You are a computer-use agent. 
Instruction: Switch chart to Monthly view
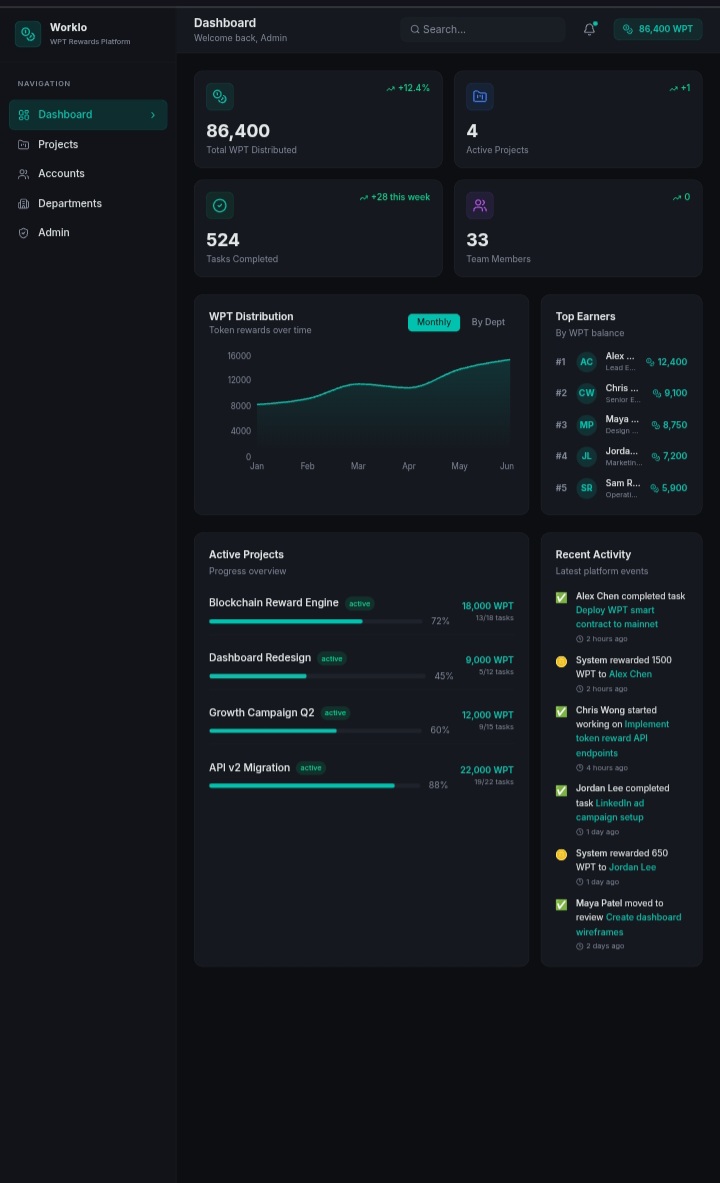434,322
